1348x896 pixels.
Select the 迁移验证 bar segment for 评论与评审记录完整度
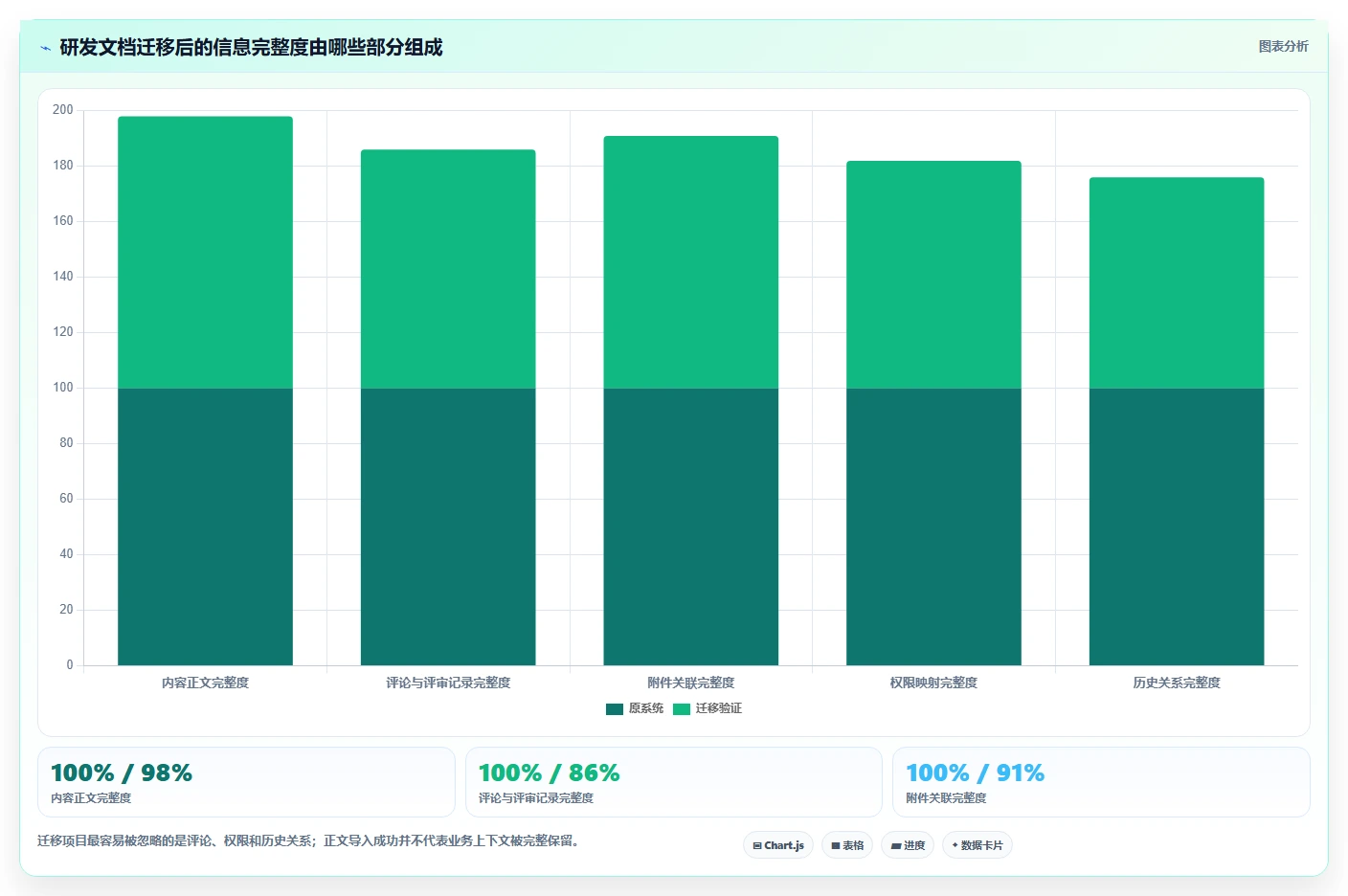tap(448, 269)
